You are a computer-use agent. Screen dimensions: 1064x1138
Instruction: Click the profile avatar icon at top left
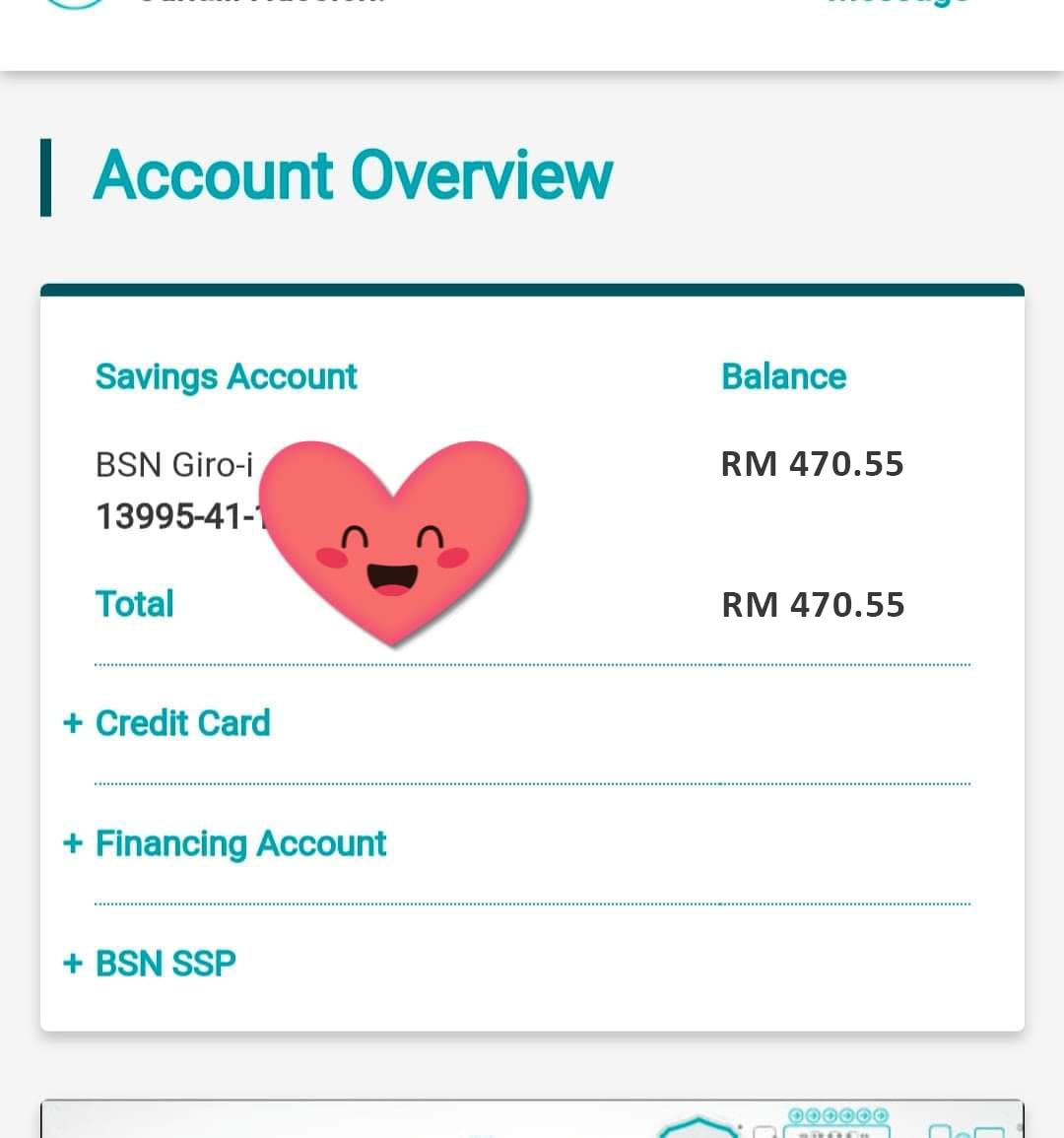coord(74,4)
